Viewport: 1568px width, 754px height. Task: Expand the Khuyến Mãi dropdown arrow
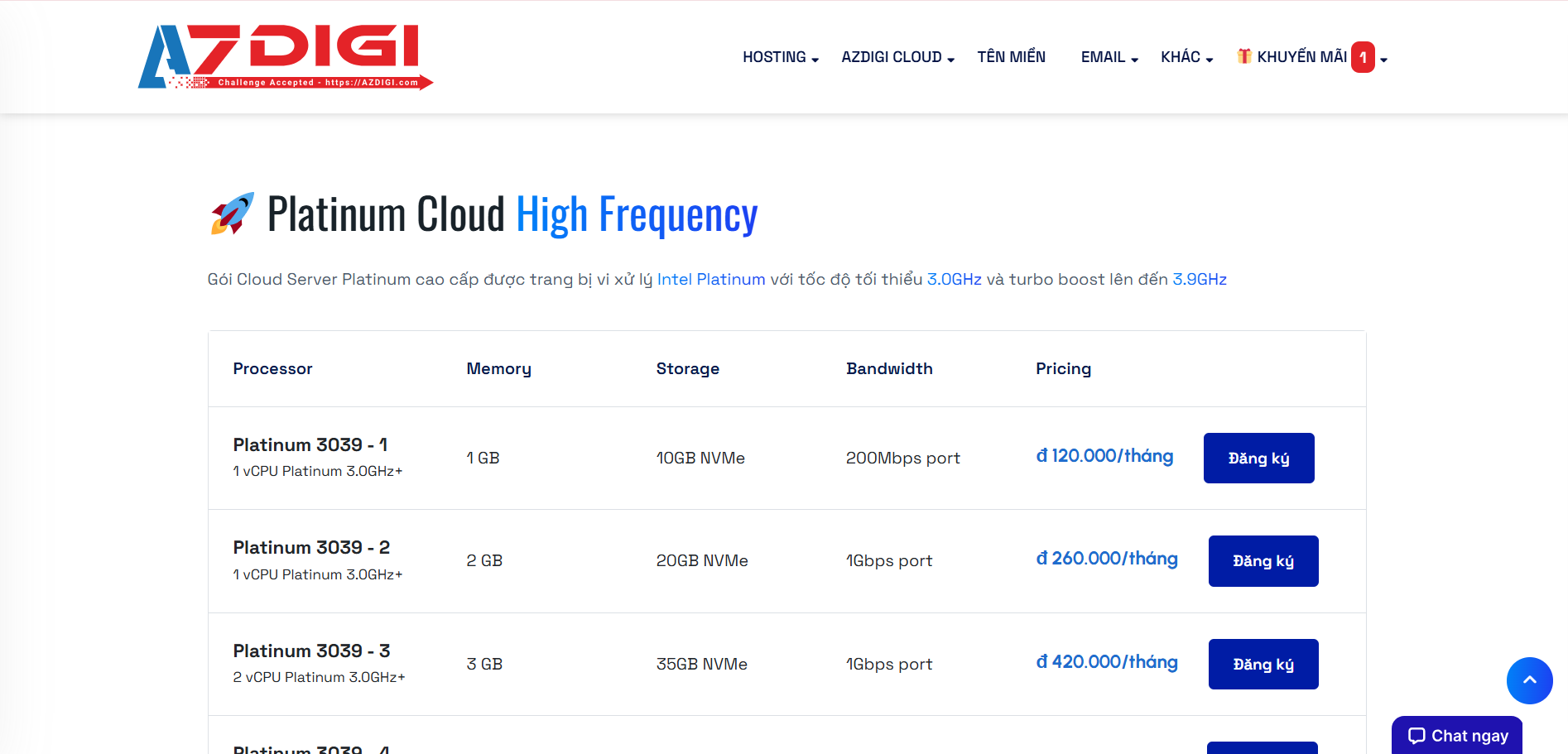pos(1383,59)
